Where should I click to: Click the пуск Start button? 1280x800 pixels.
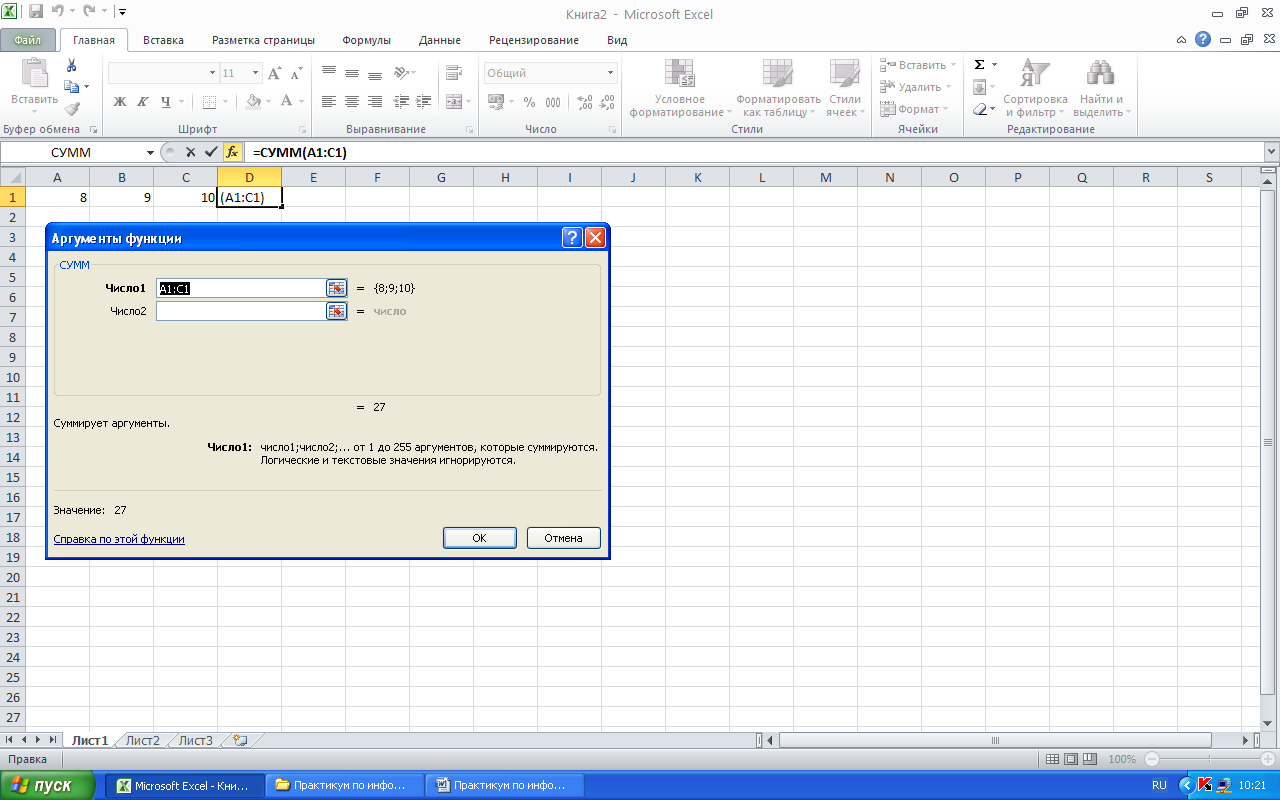click(x=48, y=785)
